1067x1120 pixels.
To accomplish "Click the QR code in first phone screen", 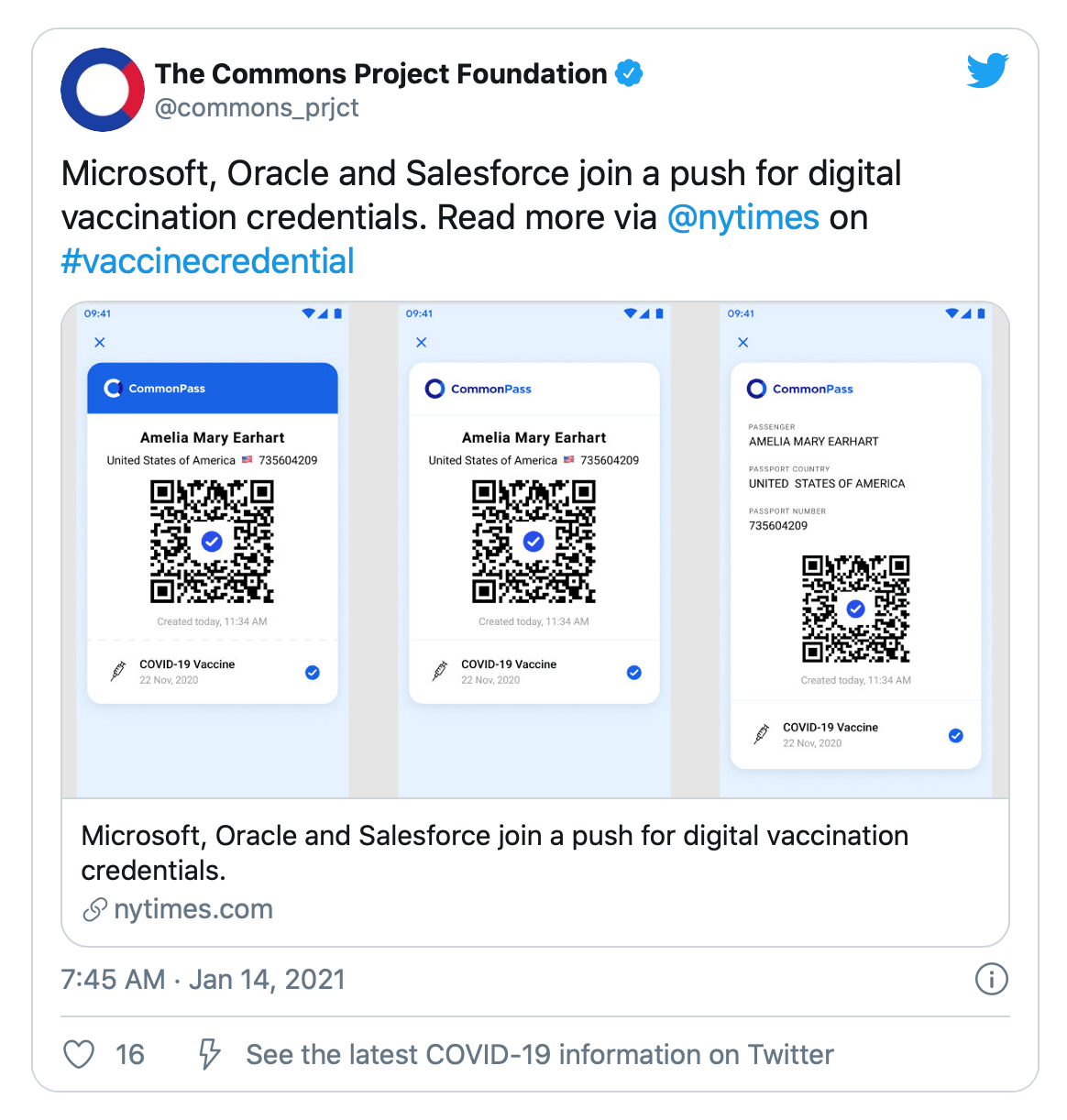I will (x=212, y=542).
